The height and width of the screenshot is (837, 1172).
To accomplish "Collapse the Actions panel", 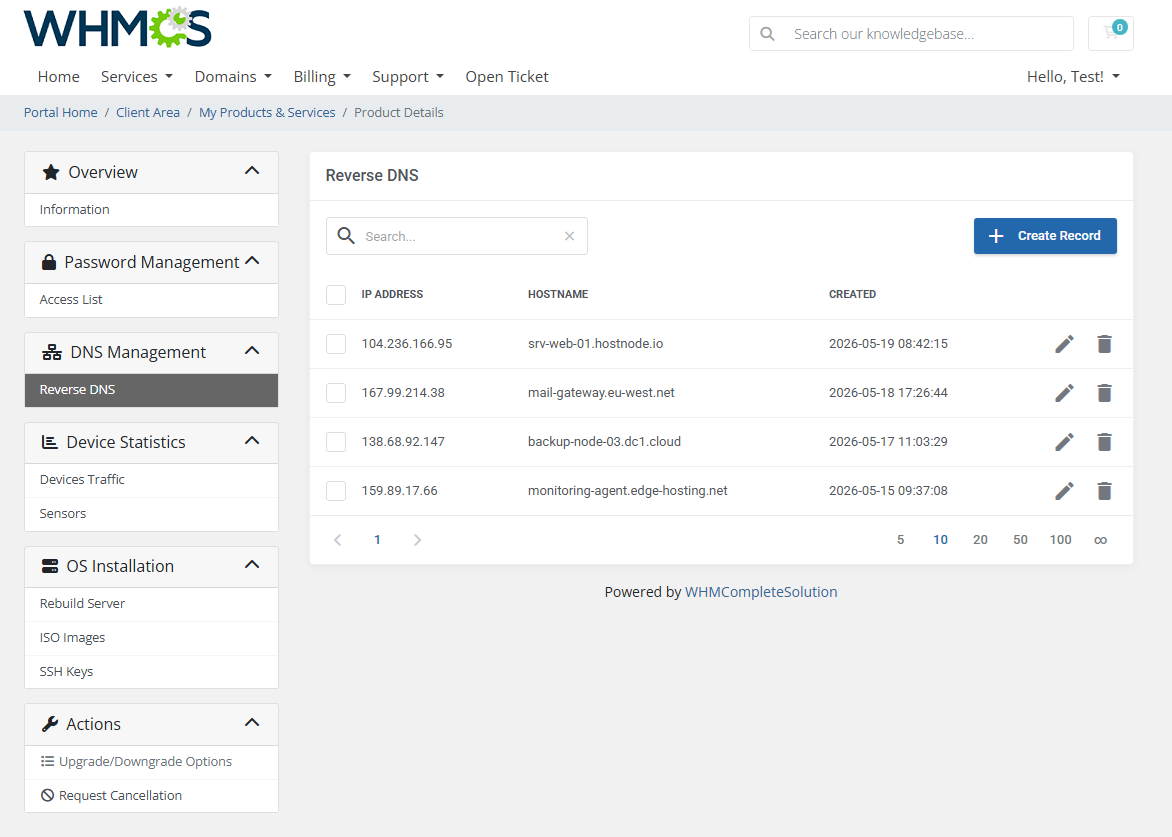I will (x=252, y=723).
